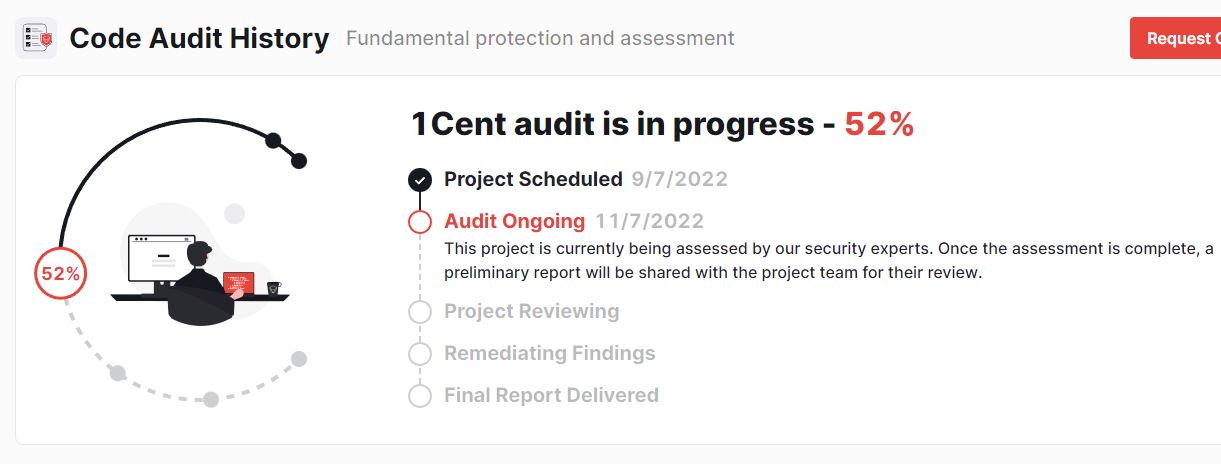Select the Remediating Findings step circle
This screenshot has width=1221, height=464.
click(420, 354)
